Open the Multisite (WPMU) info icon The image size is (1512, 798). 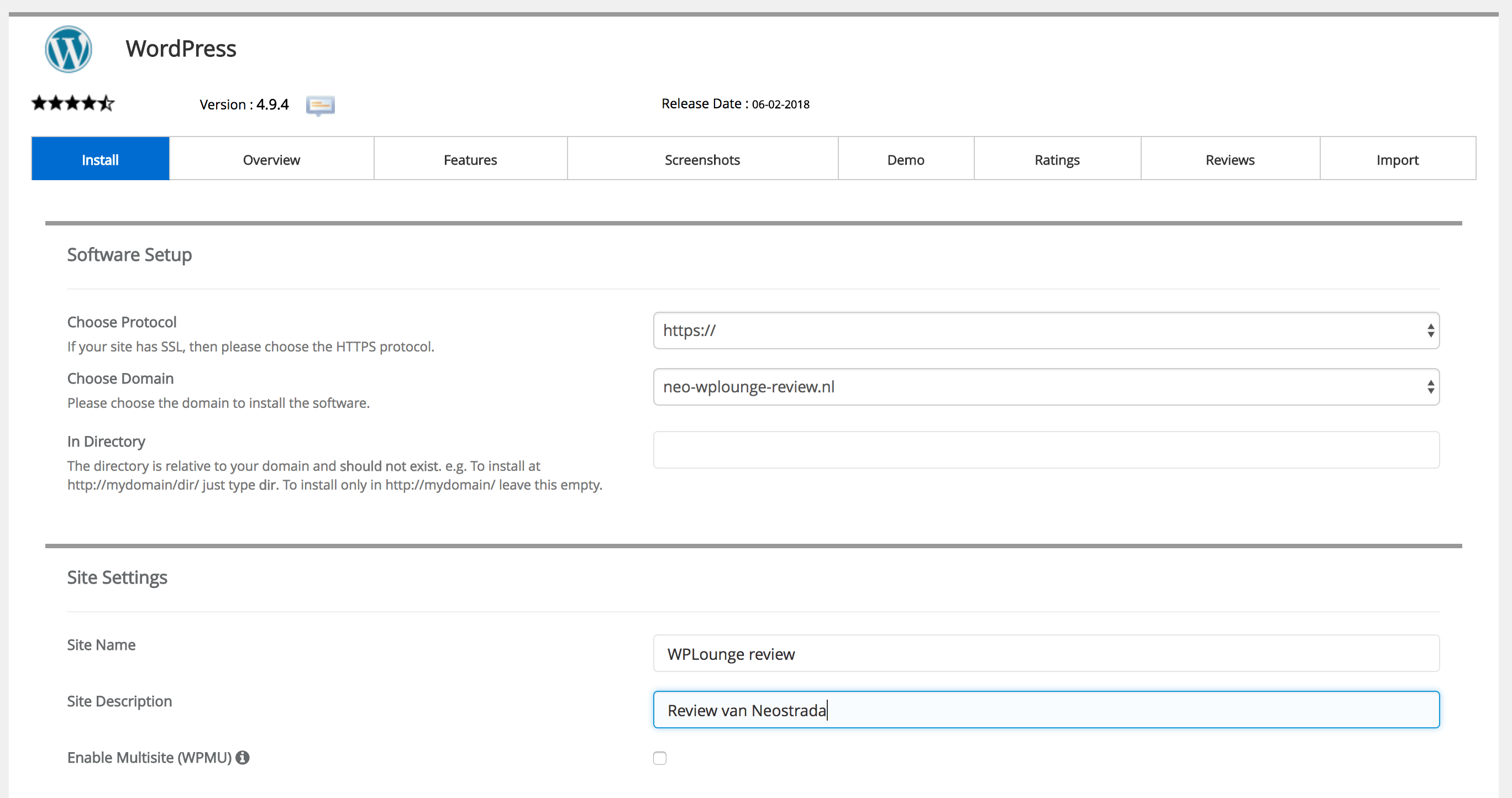(243, 758)
